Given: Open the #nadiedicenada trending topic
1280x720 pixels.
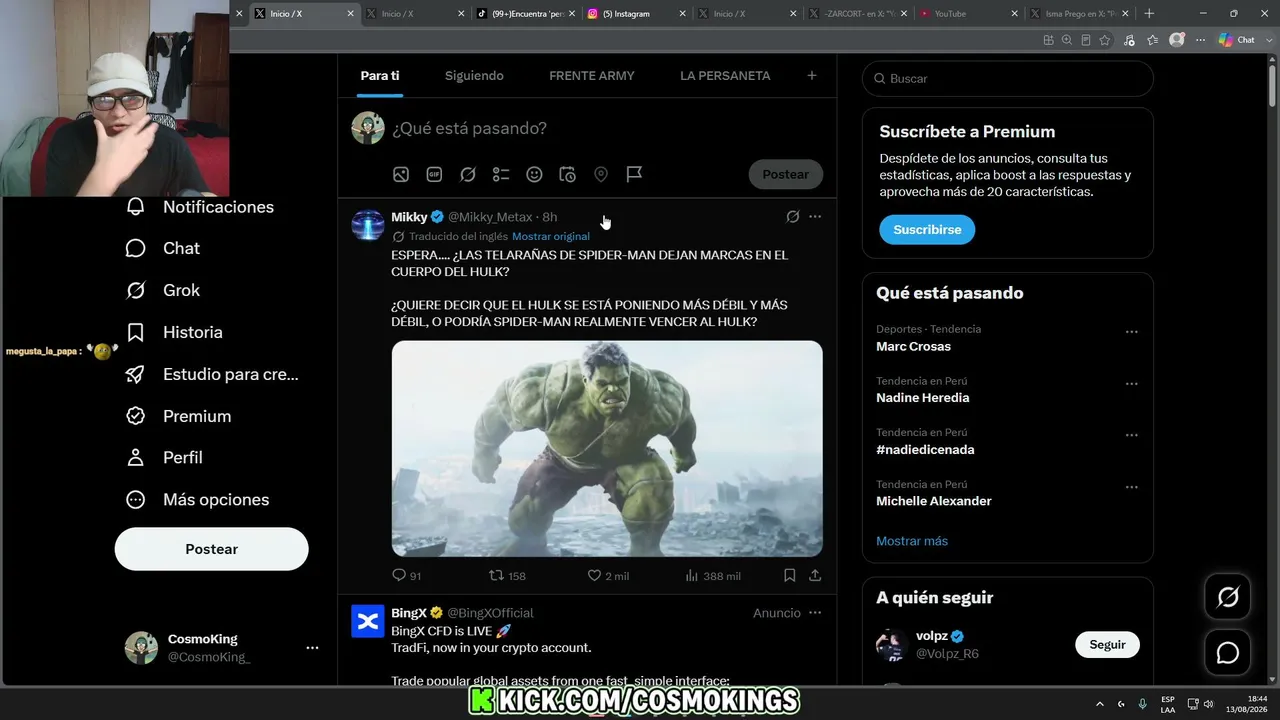Looking at the screenshot, I should (925, 450).
